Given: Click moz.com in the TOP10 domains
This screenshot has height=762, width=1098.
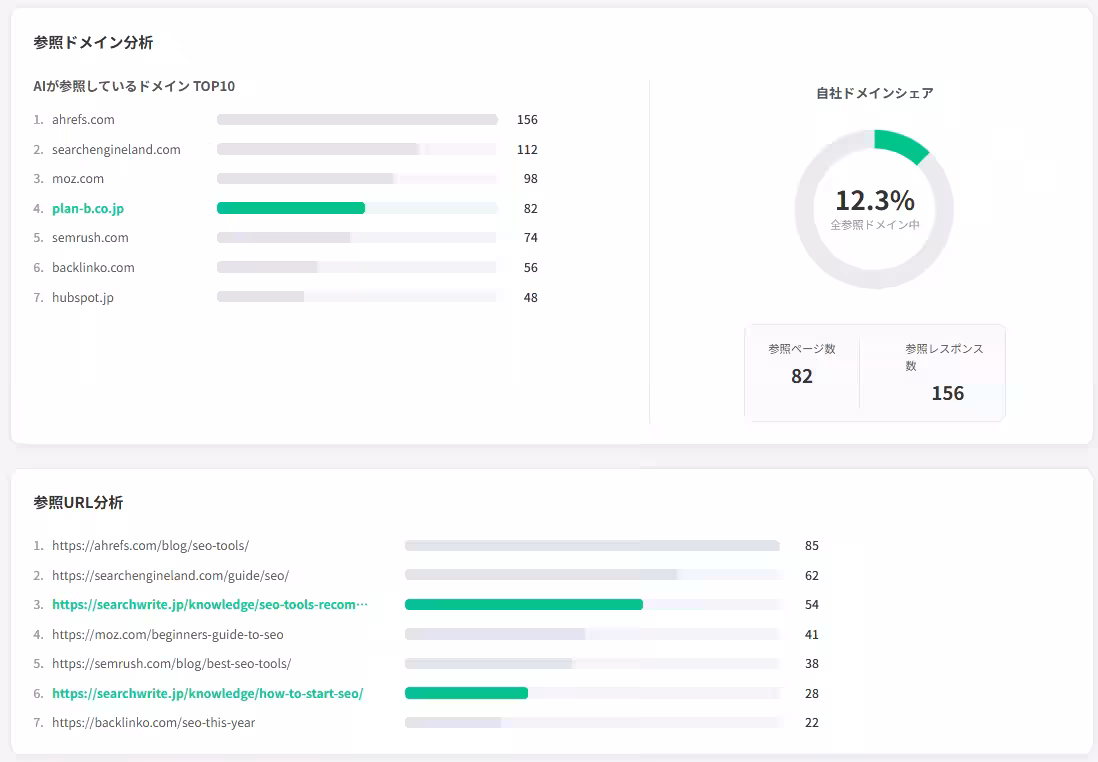Looking at the screenshot, I should point(78,179).
